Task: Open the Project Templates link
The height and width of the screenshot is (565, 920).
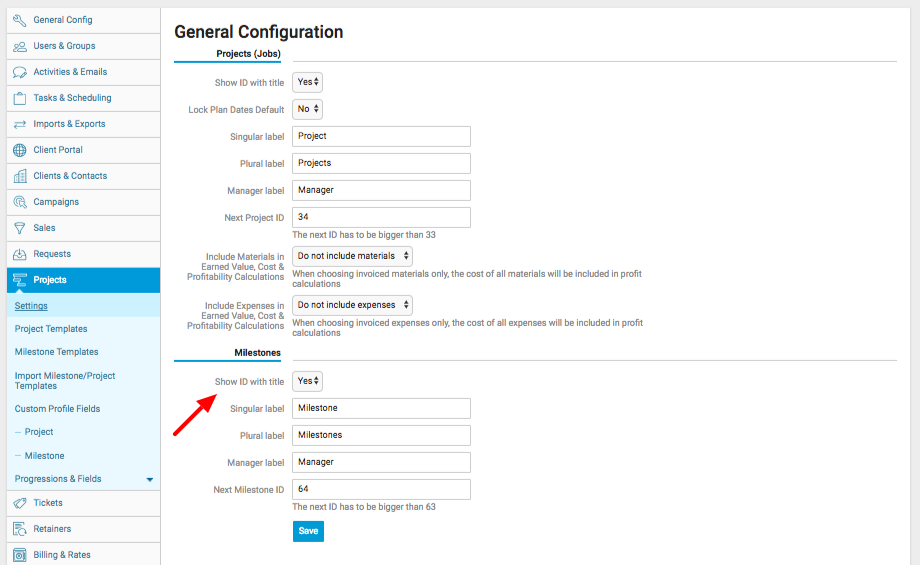Action: pos(51,329)
